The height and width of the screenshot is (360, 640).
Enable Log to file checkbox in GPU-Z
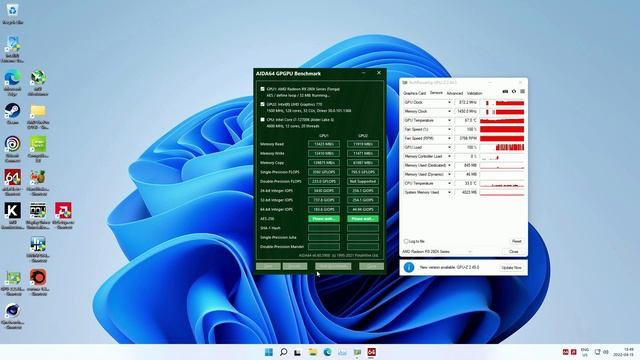pyautogui.click(x=406, y=241)
